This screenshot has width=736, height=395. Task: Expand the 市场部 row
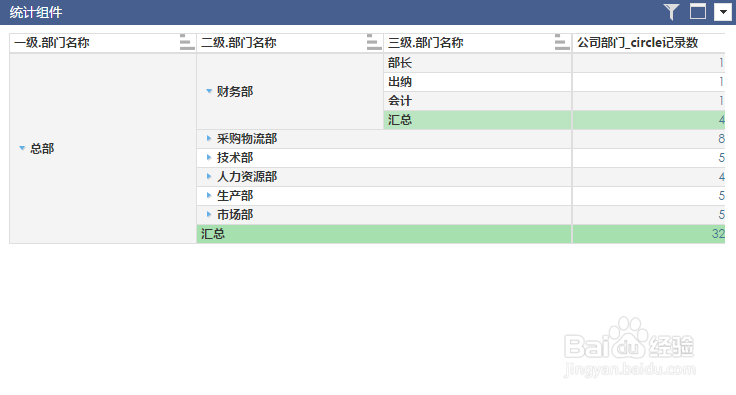(209, 214)
